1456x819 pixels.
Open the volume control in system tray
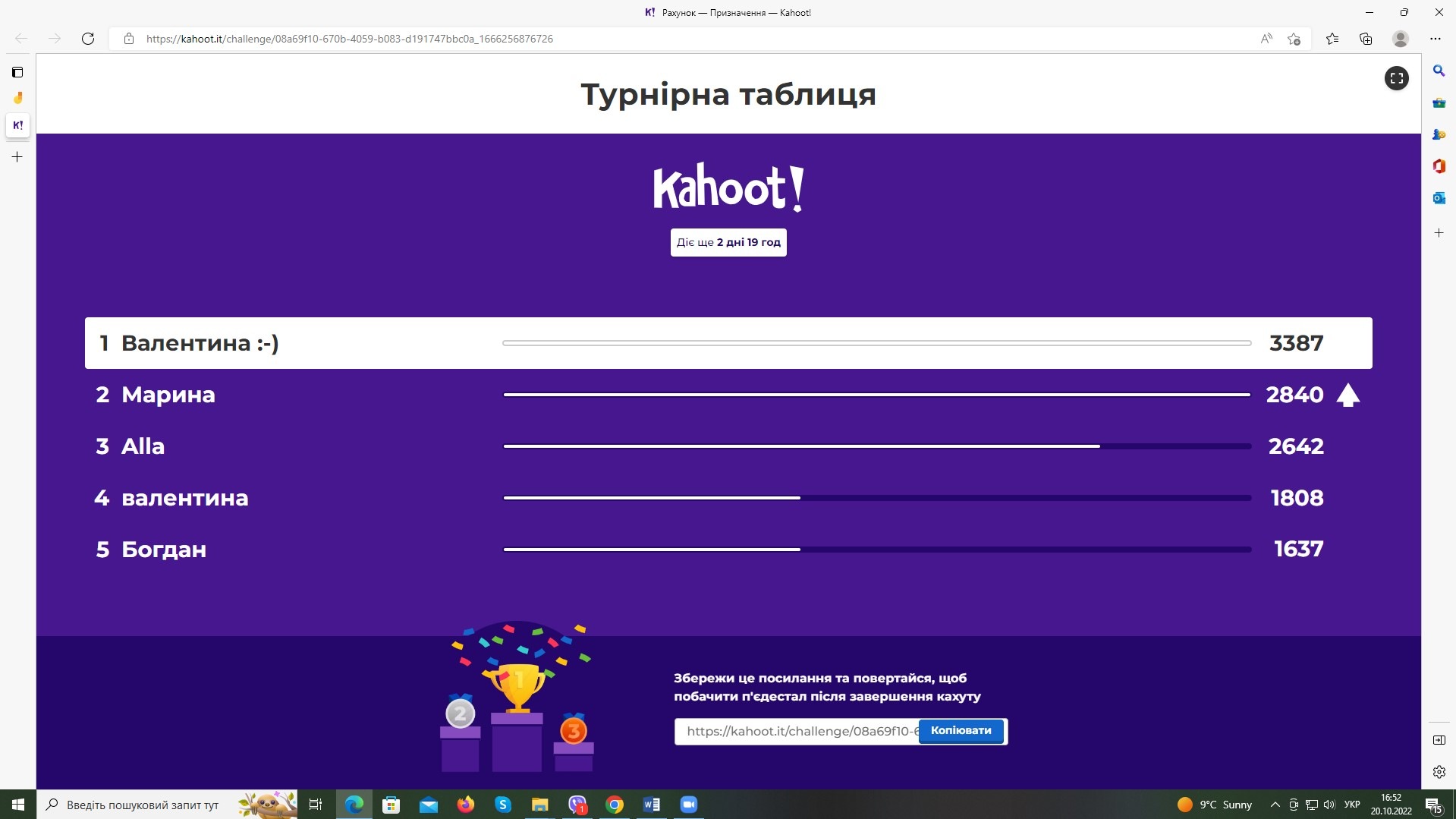pos(1329,805)
